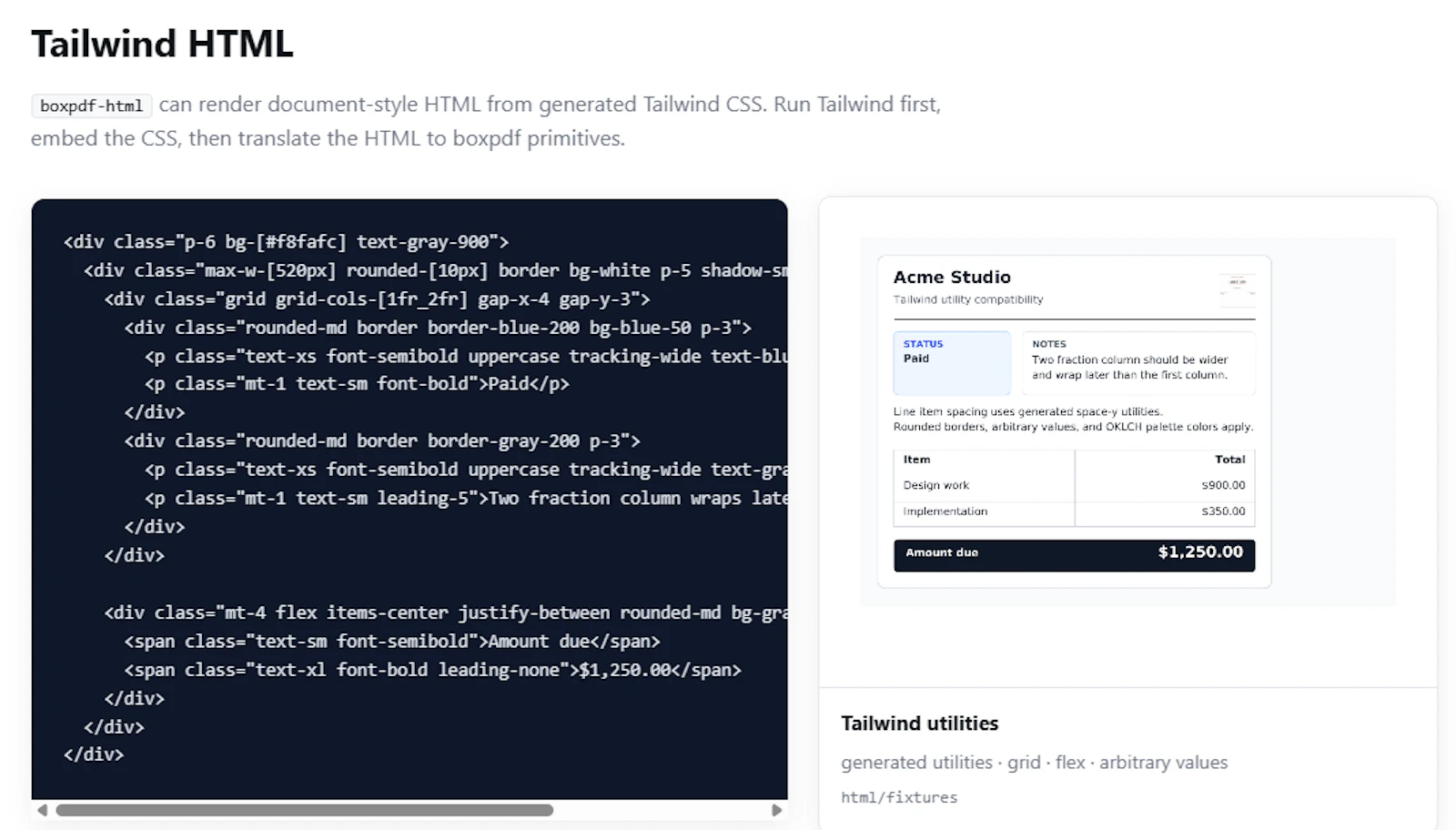Click the code line containing $1,250.00 span
Image resolution: width=1456 pixels, height=830 pixels.
coord(433,670)
